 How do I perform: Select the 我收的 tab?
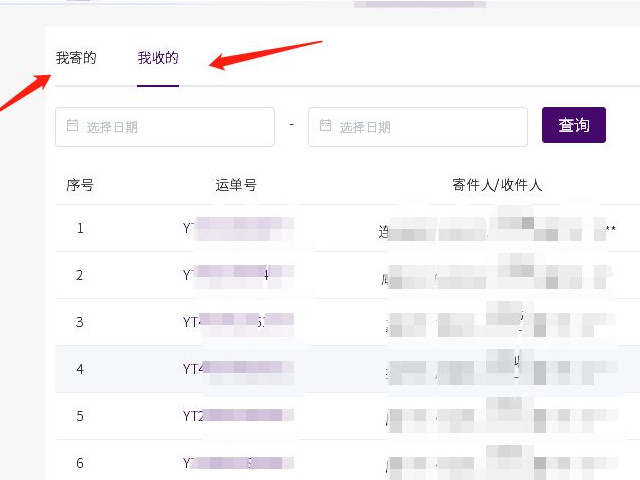(x=158, y=58)
